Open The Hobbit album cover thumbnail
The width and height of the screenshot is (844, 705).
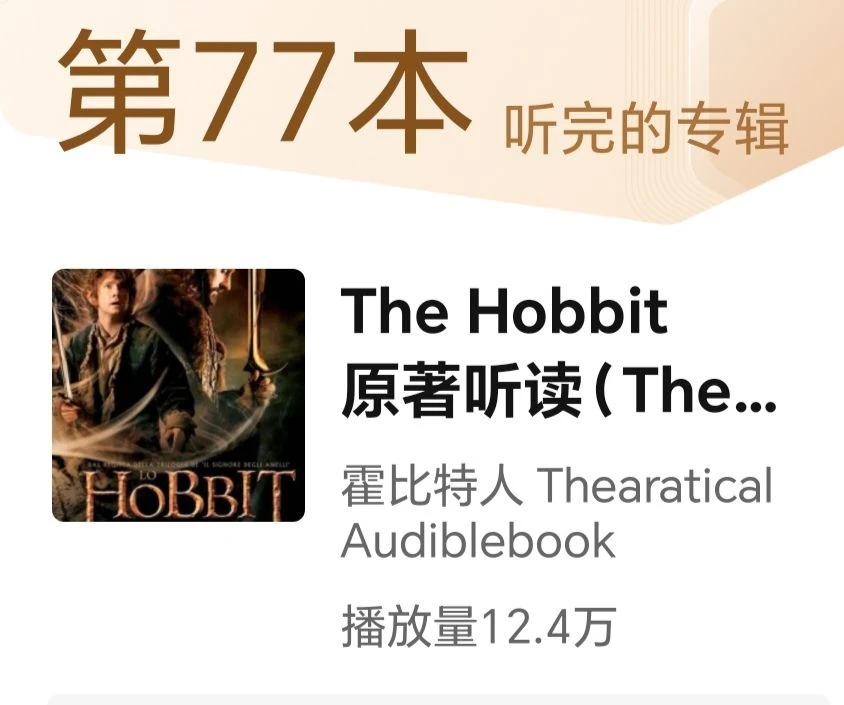[178, 395]
